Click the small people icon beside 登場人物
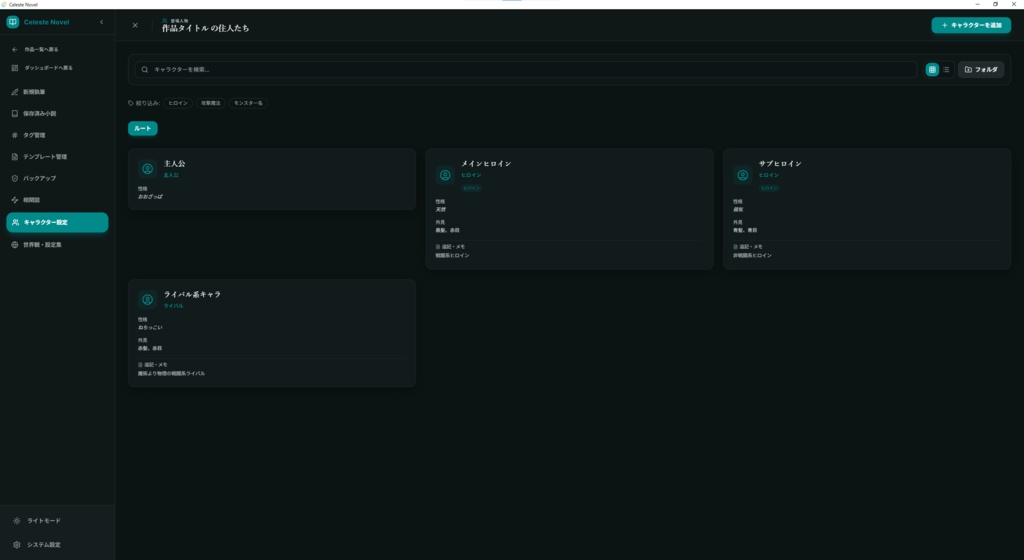1024x560 pixels. tap(165, 21)
